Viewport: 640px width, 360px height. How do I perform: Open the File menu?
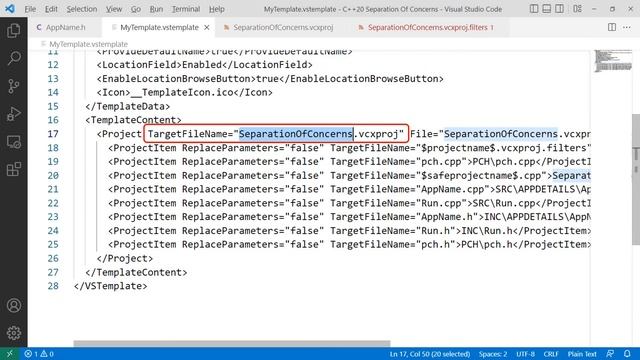click(30, 9)
